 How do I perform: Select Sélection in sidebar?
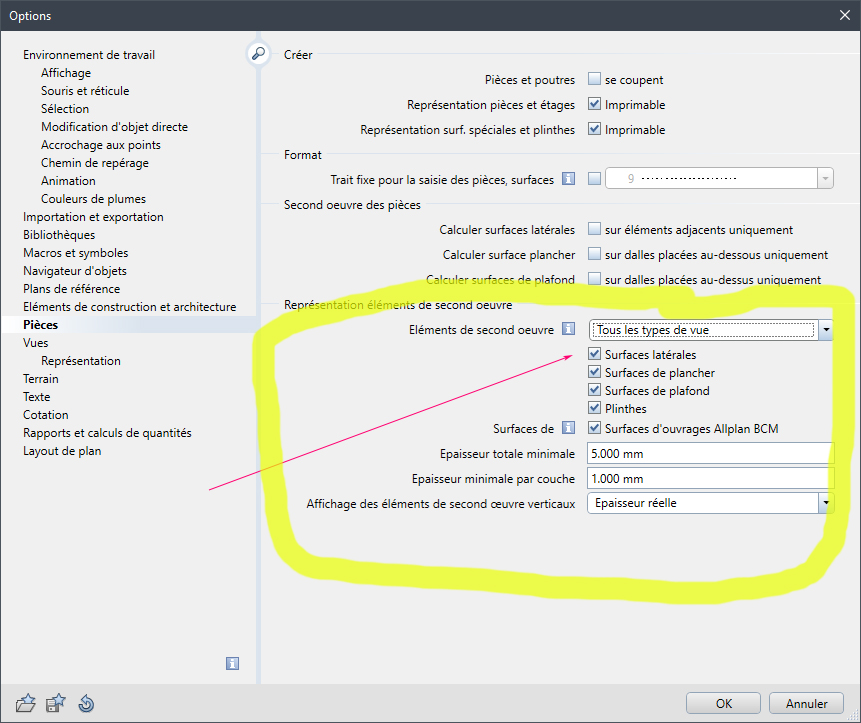coord(65,109)
